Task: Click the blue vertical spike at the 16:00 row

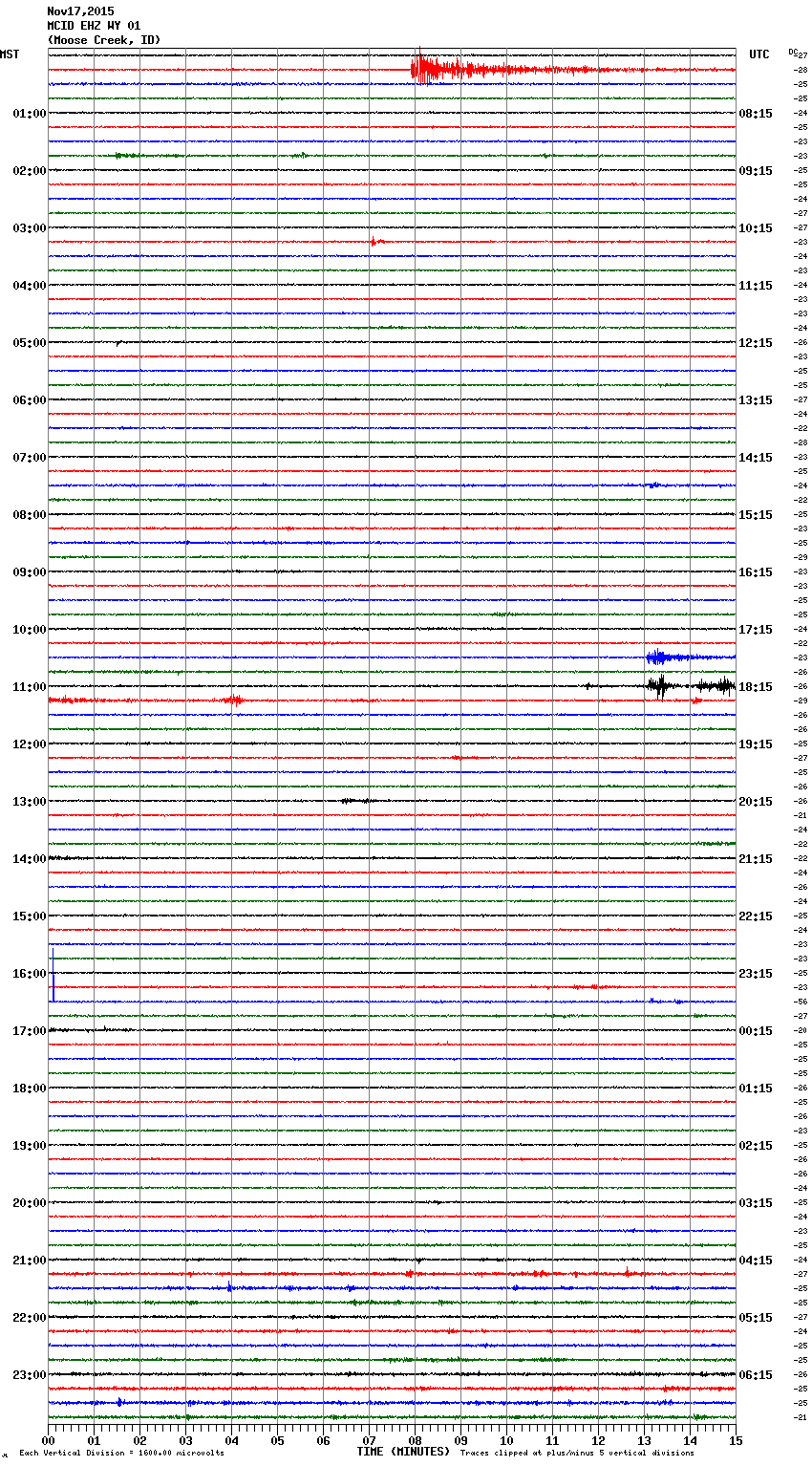Action: tap(53, 973)
